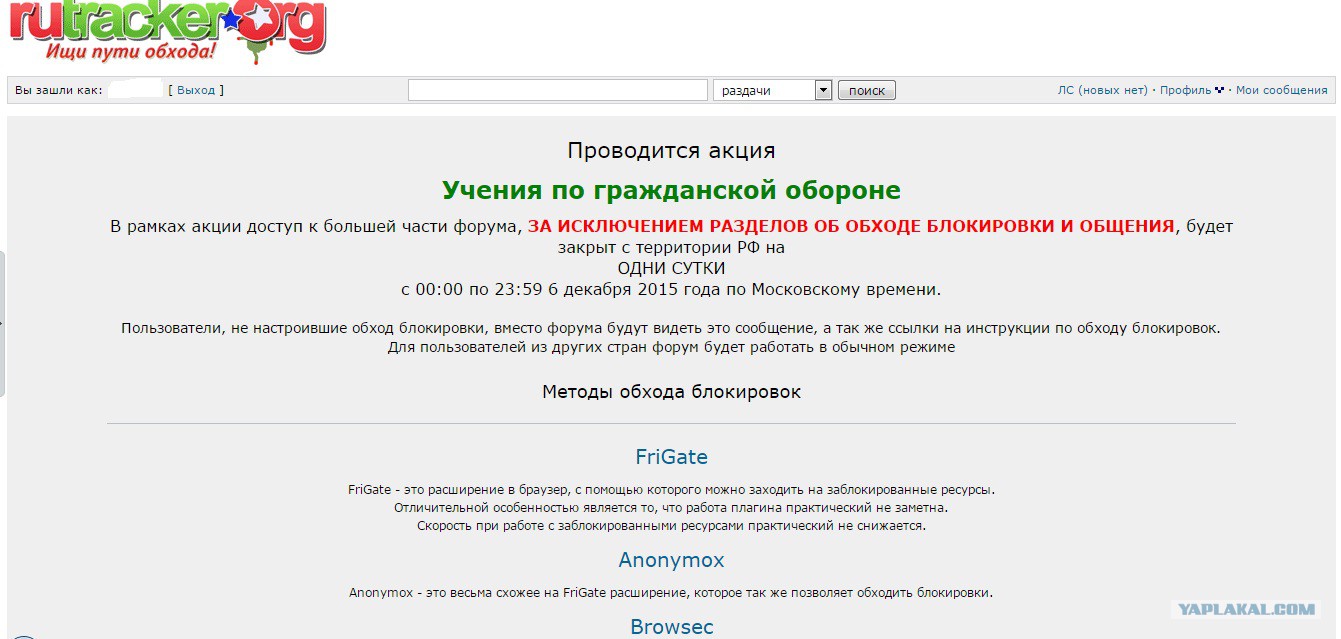Open the раздачи search scope dropdown
Image resolution: width=1341 pixels, height=639 pixels.
[x=773, y=90]
